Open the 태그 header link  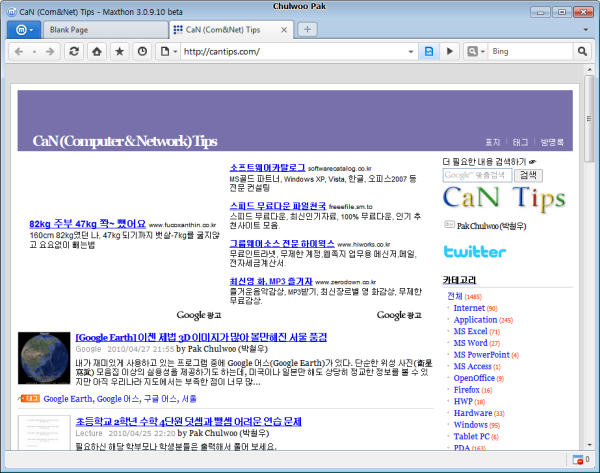coord(520,142)
